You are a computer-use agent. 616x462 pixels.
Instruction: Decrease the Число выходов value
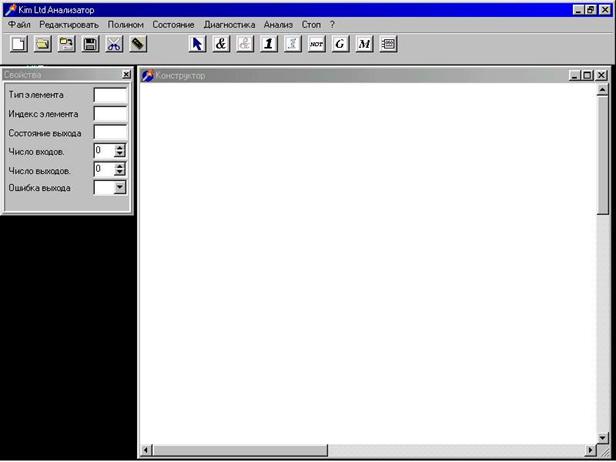tap(120, 173)
